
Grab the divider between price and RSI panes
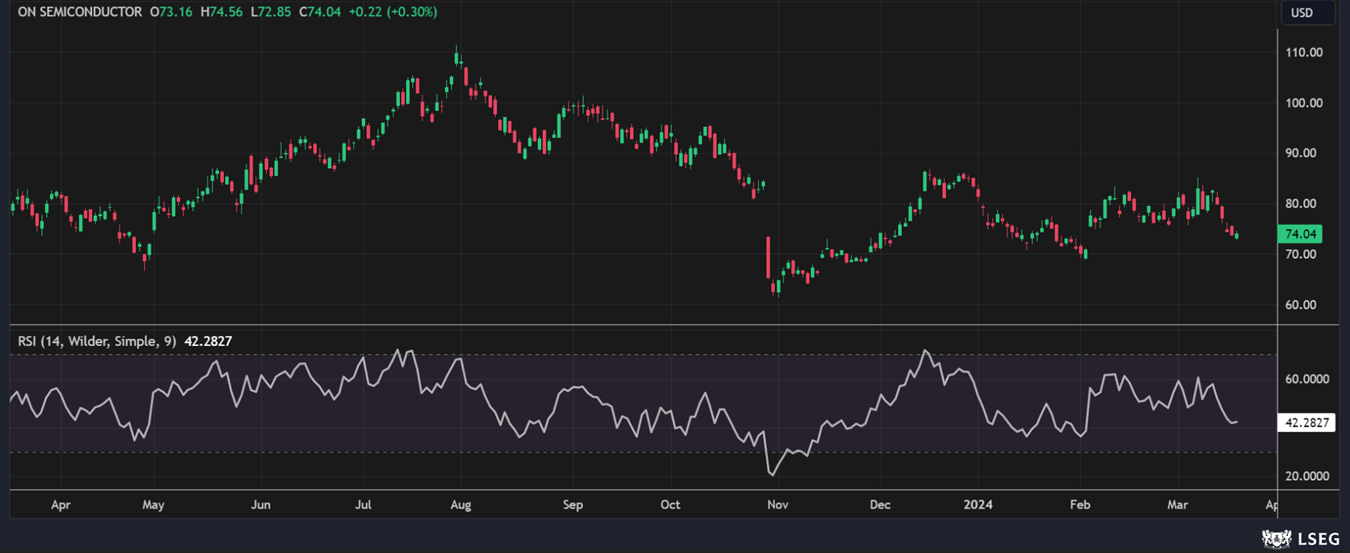[x=640, y=325]
